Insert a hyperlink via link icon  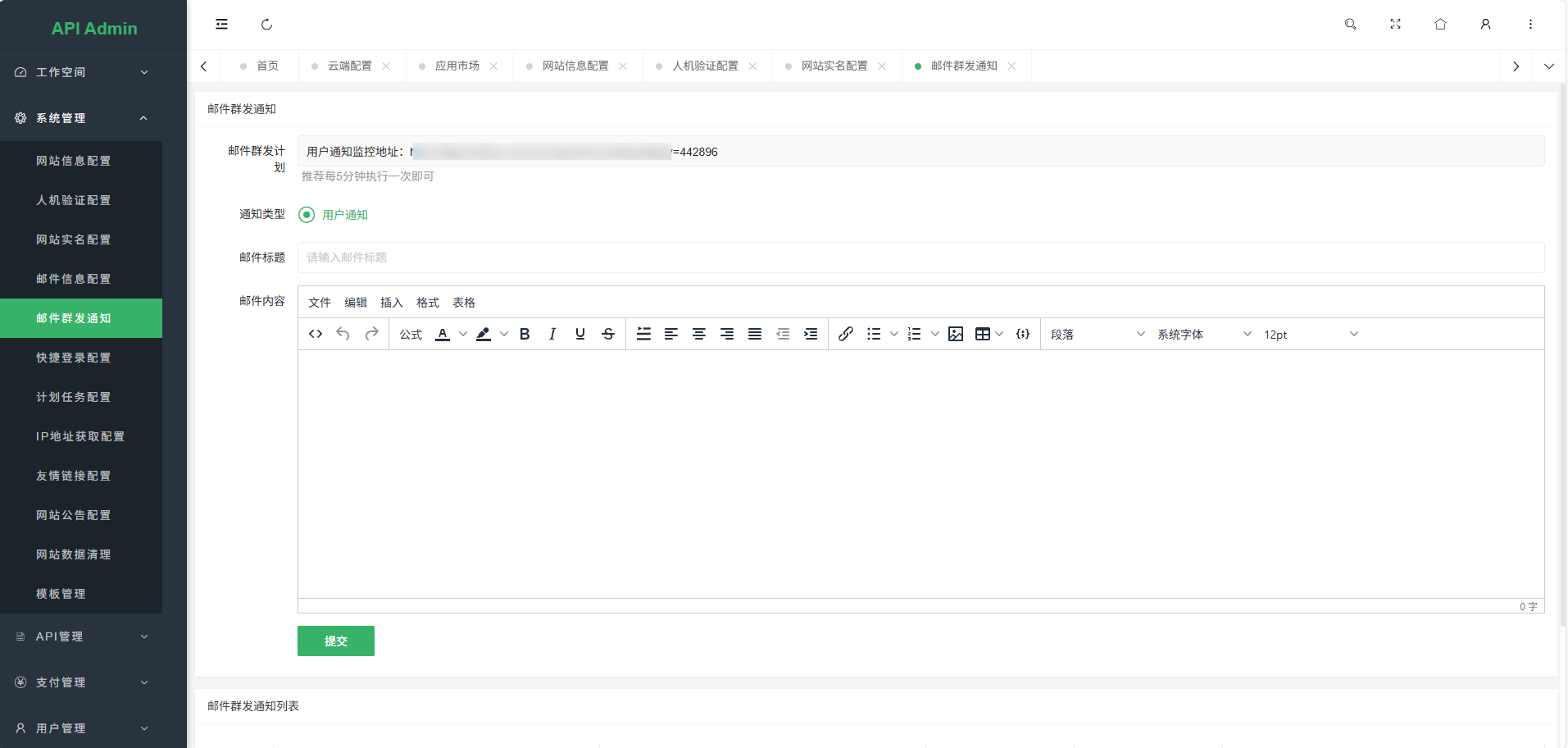[846, 334]
